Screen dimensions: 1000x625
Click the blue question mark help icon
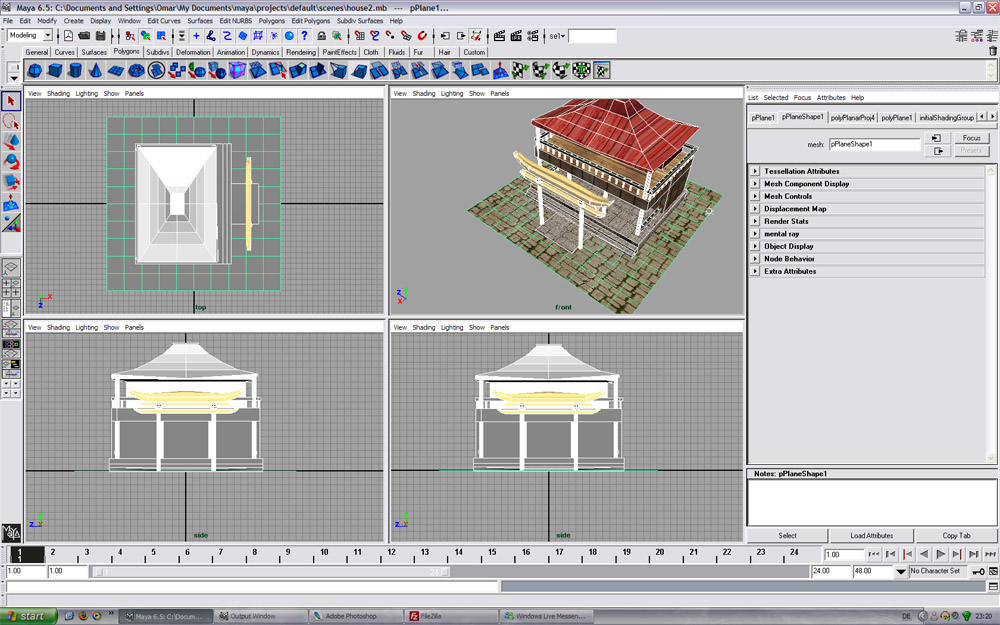click(303, 36)
